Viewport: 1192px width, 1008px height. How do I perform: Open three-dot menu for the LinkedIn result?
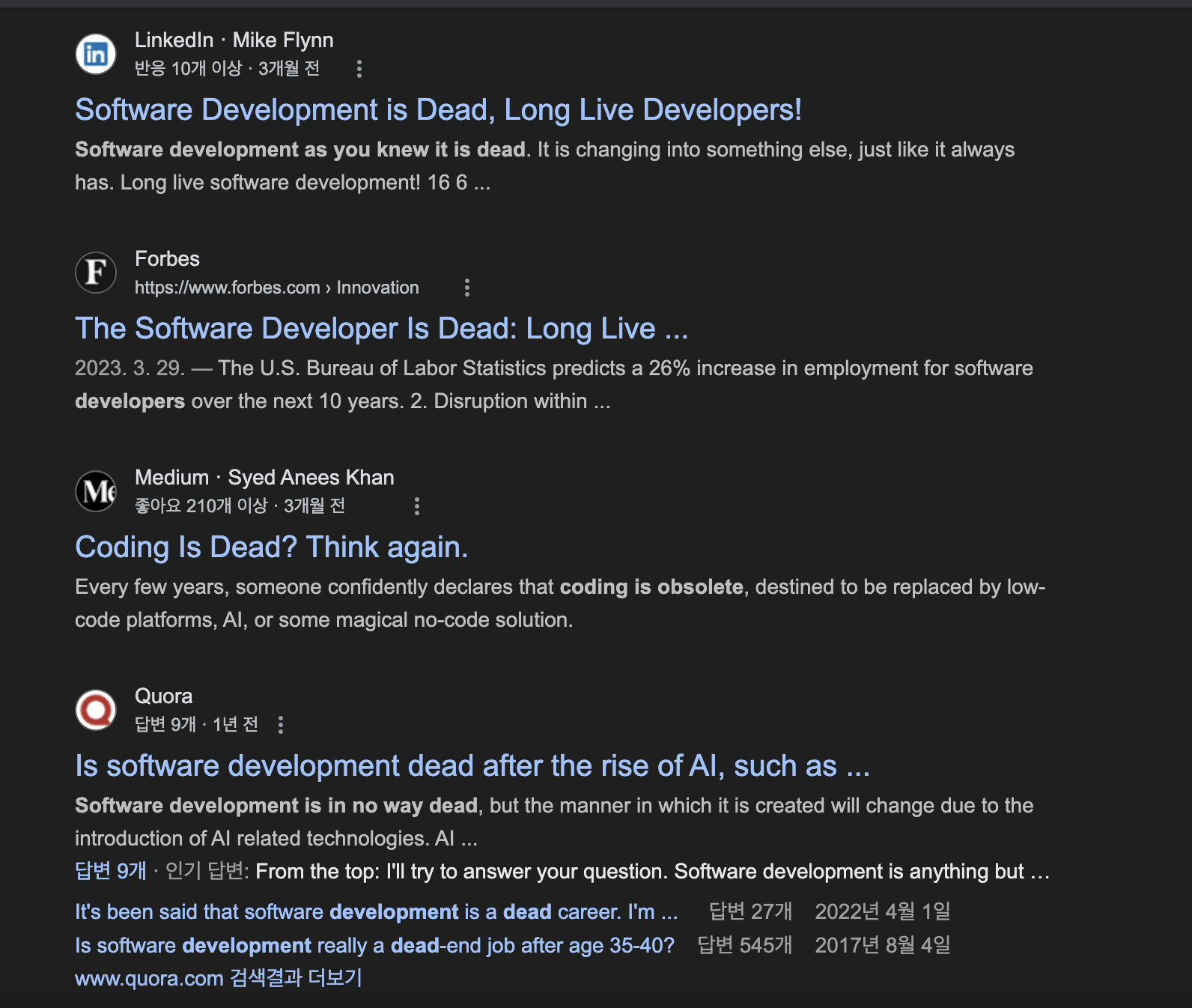(359, 69)
